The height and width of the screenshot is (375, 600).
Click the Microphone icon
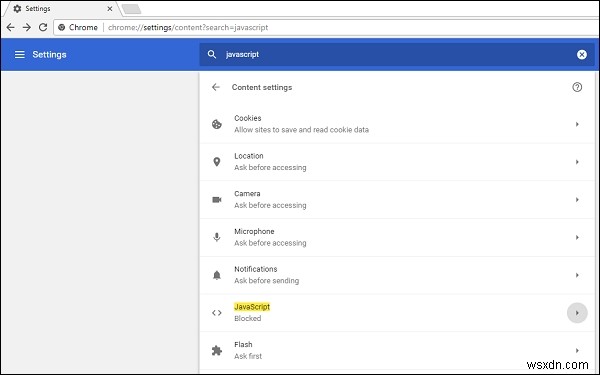217,237
